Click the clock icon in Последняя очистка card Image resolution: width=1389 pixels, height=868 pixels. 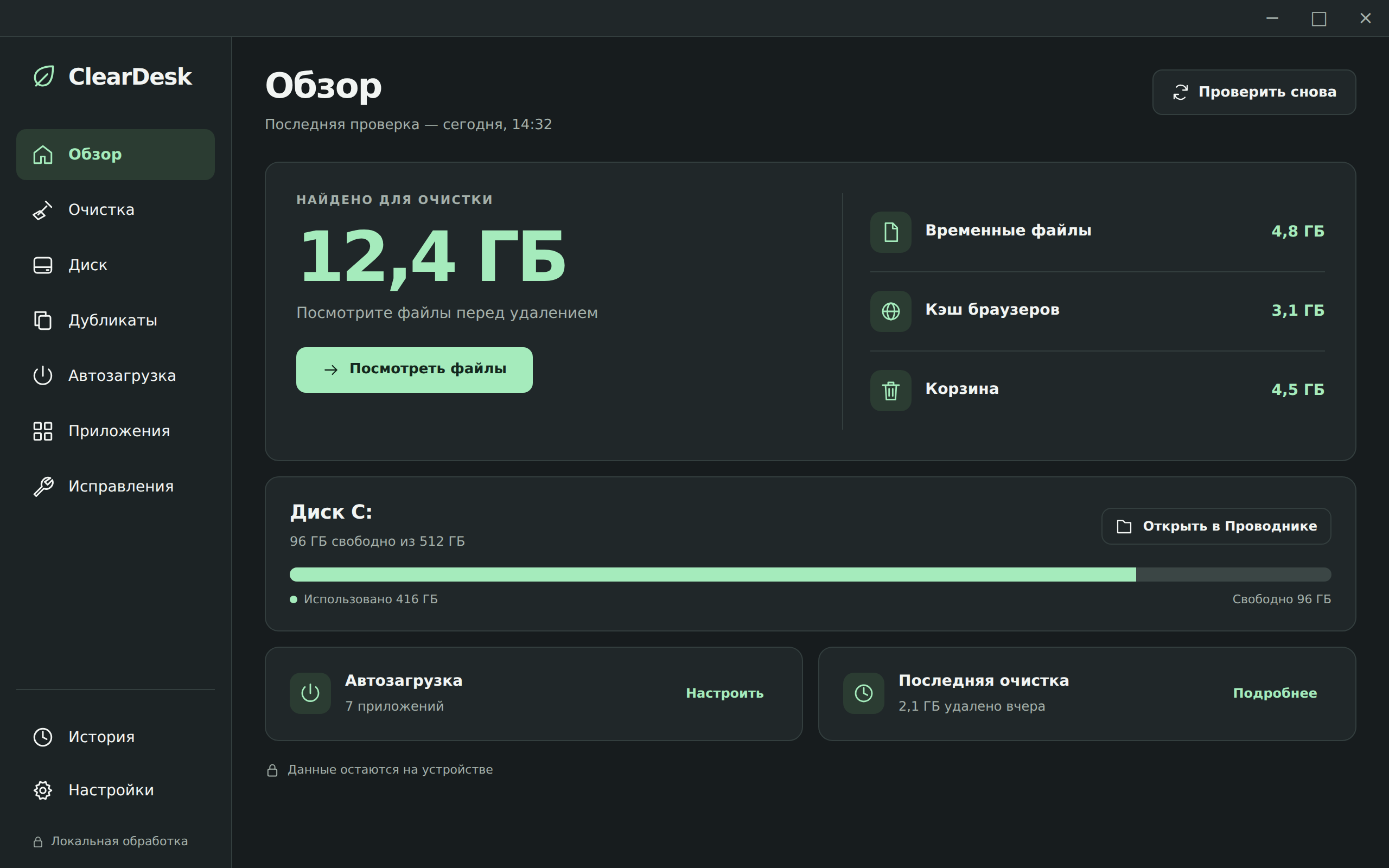pos(864,693)
